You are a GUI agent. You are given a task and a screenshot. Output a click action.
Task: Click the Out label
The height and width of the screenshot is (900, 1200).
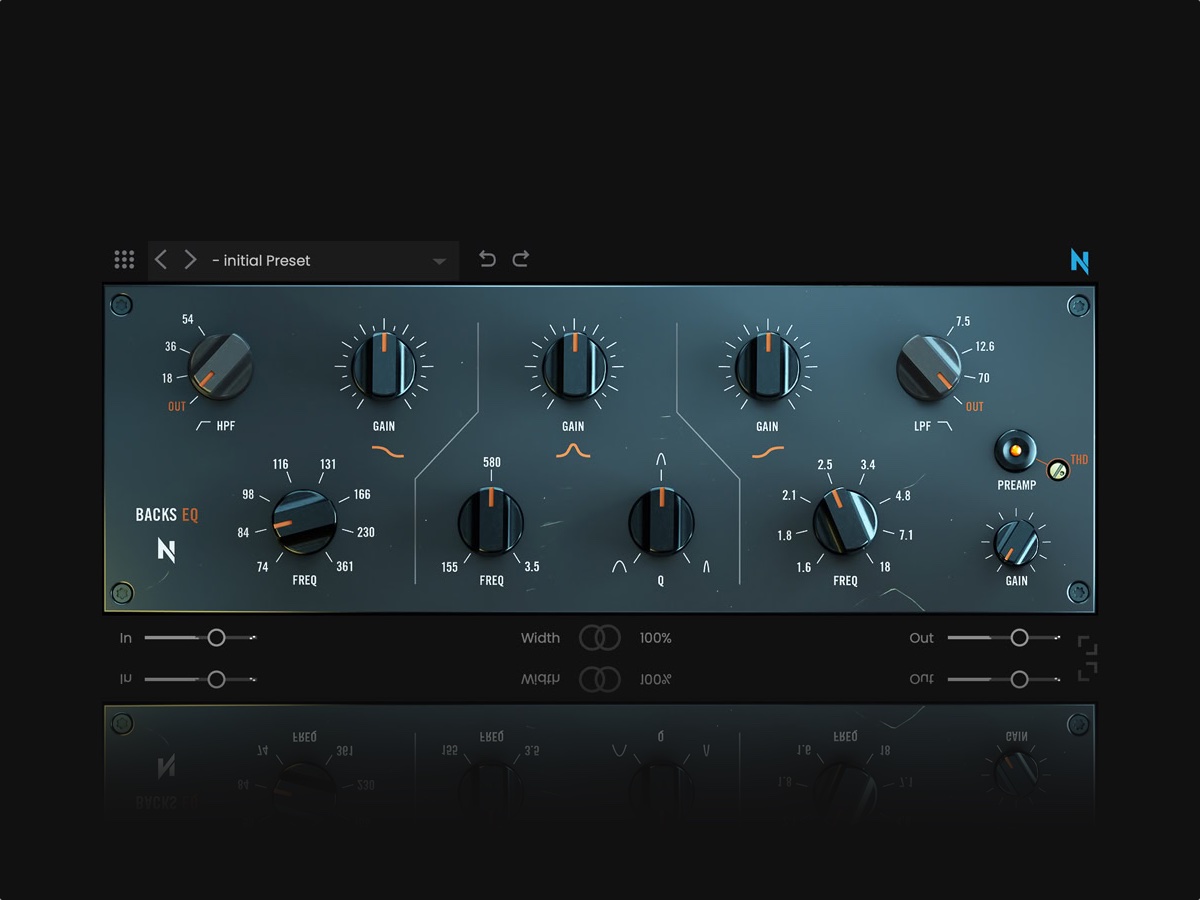[x=920, y=637]
